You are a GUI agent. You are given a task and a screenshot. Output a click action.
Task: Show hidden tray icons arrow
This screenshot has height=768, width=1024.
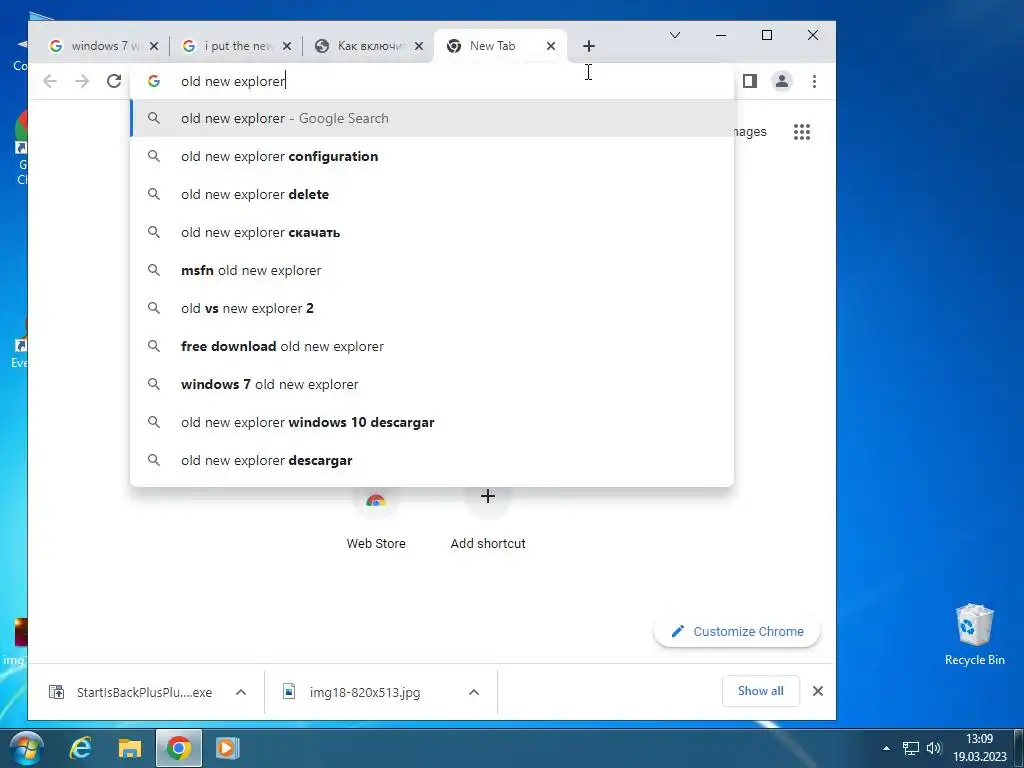point(886,748)
